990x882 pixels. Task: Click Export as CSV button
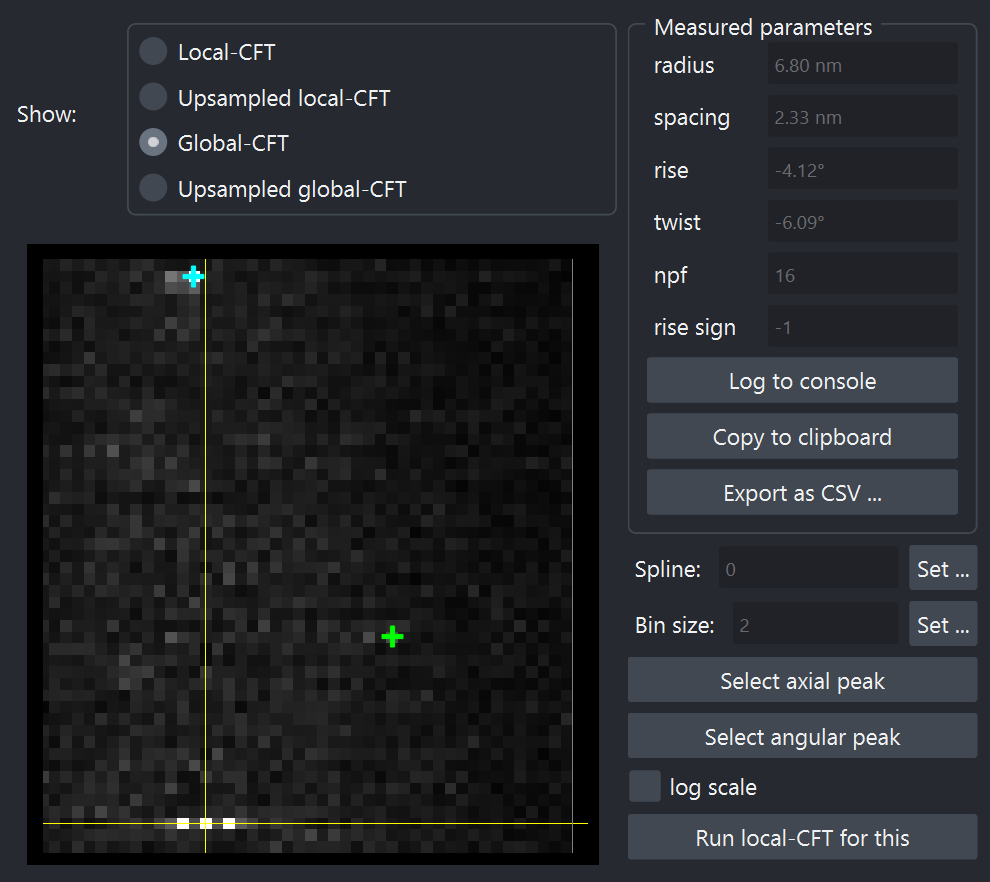(802, 493)
